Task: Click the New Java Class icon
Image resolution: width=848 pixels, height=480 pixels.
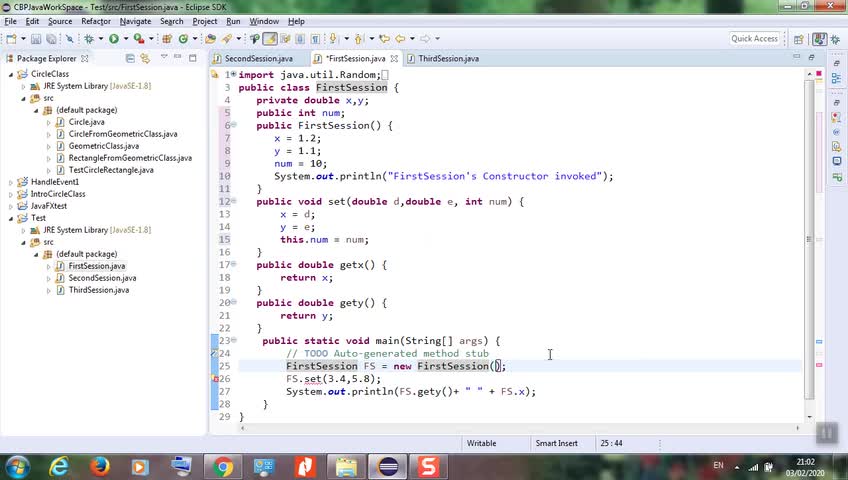Action: pyautogui.click(x=183, y=39)
